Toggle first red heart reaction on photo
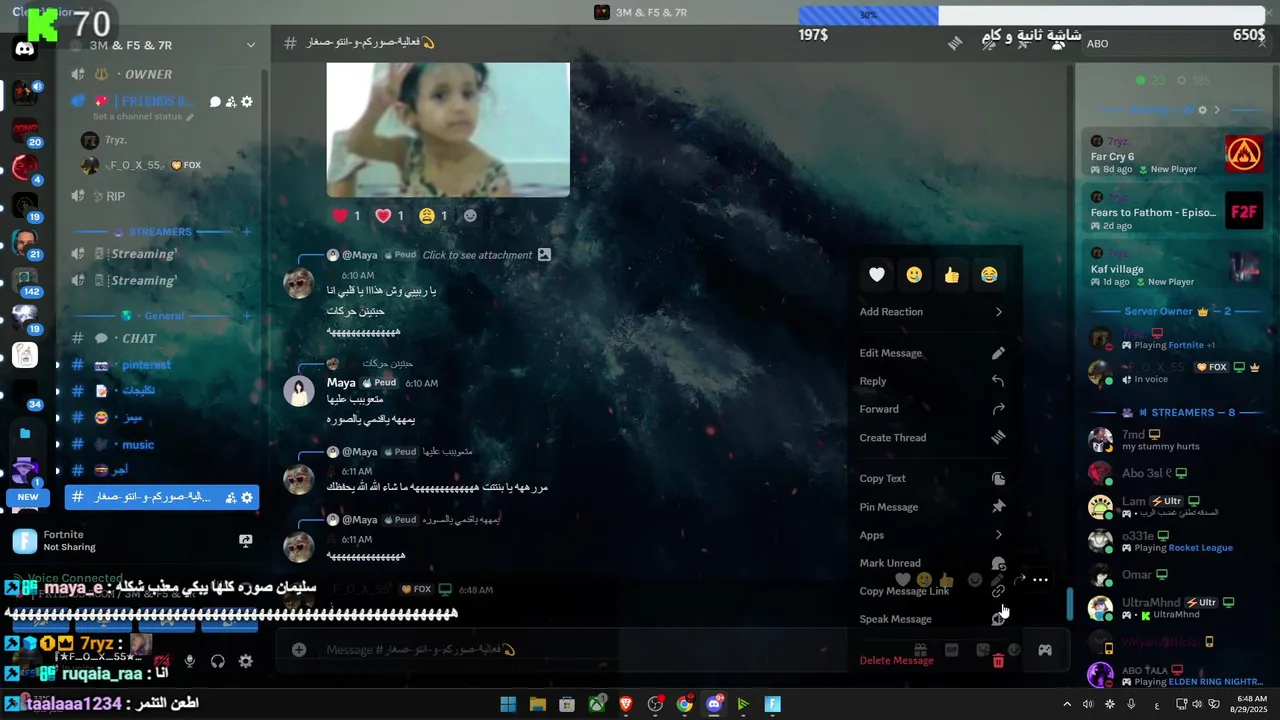The height and width of the screenshot is (720, 1280). pos(347,215)
